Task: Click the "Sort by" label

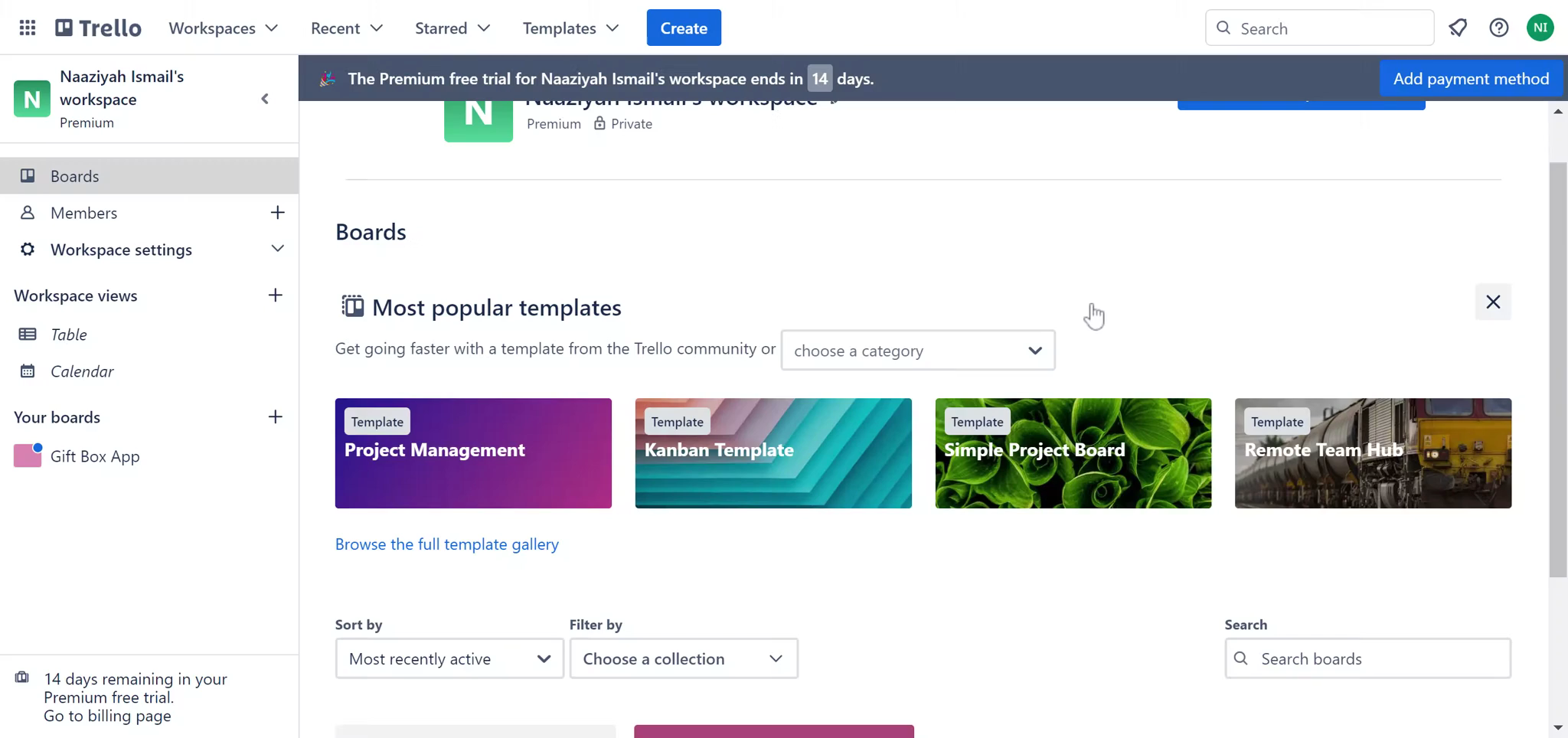Action: click(358, 625)
